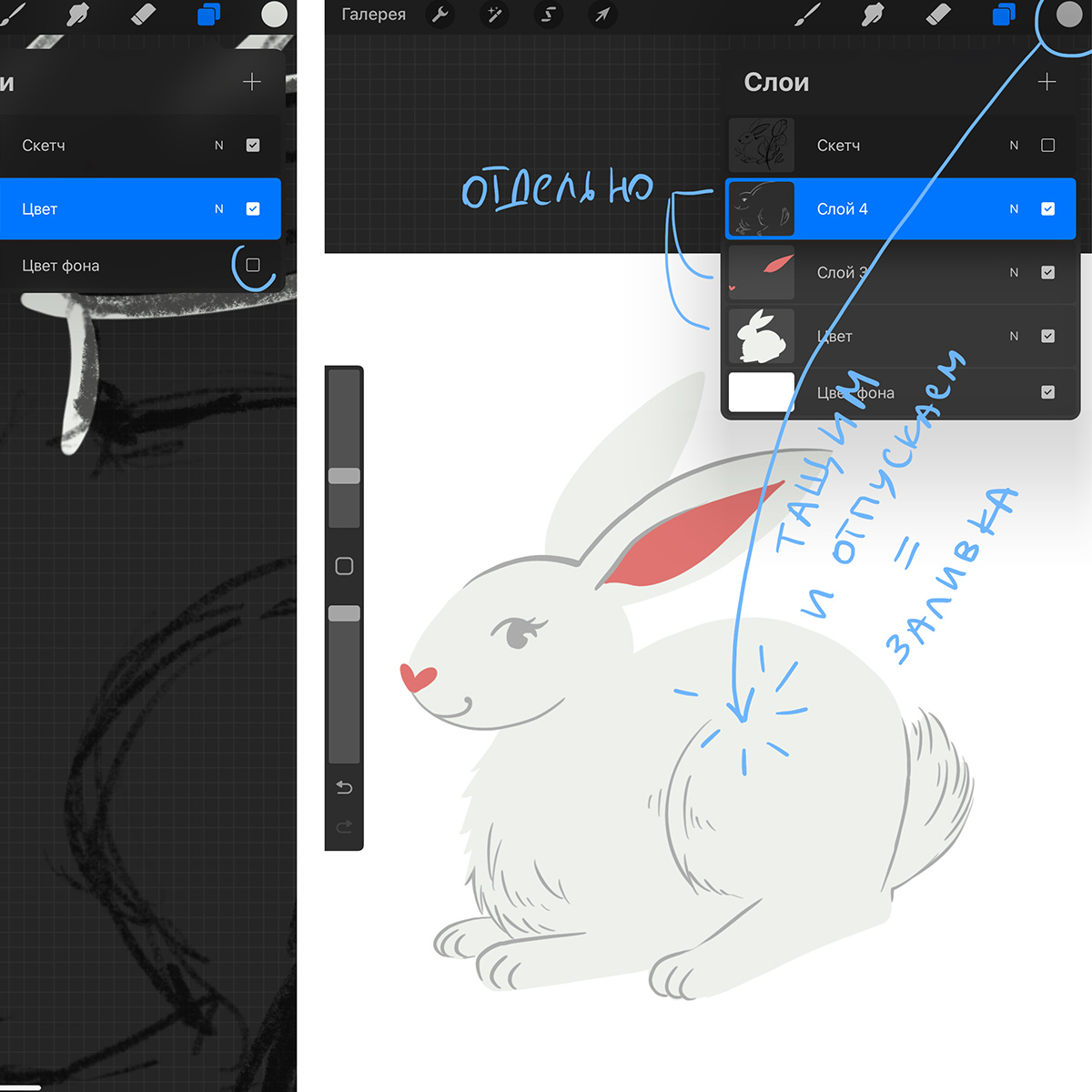Screen dimensions: 1092x1092
Task: Show the Скетч layer in Слои panel
Action: [x=1048, y=146]
